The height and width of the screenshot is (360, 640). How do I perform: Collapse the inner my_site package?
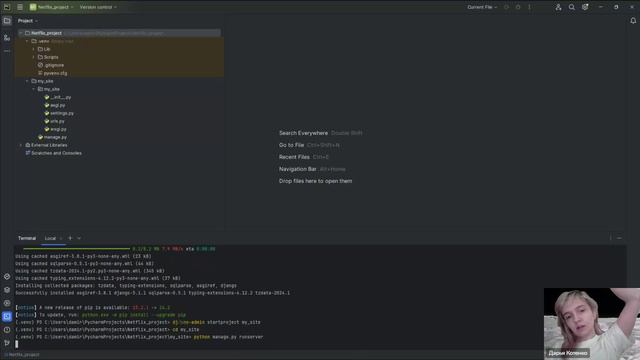(x=33, y=89)
